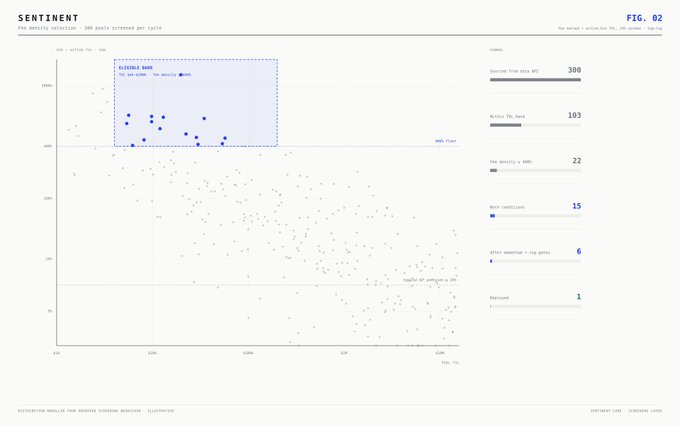
Task: Click the $10K x-axis tick label
Action: pyautogui.click(x=152, y=353)
